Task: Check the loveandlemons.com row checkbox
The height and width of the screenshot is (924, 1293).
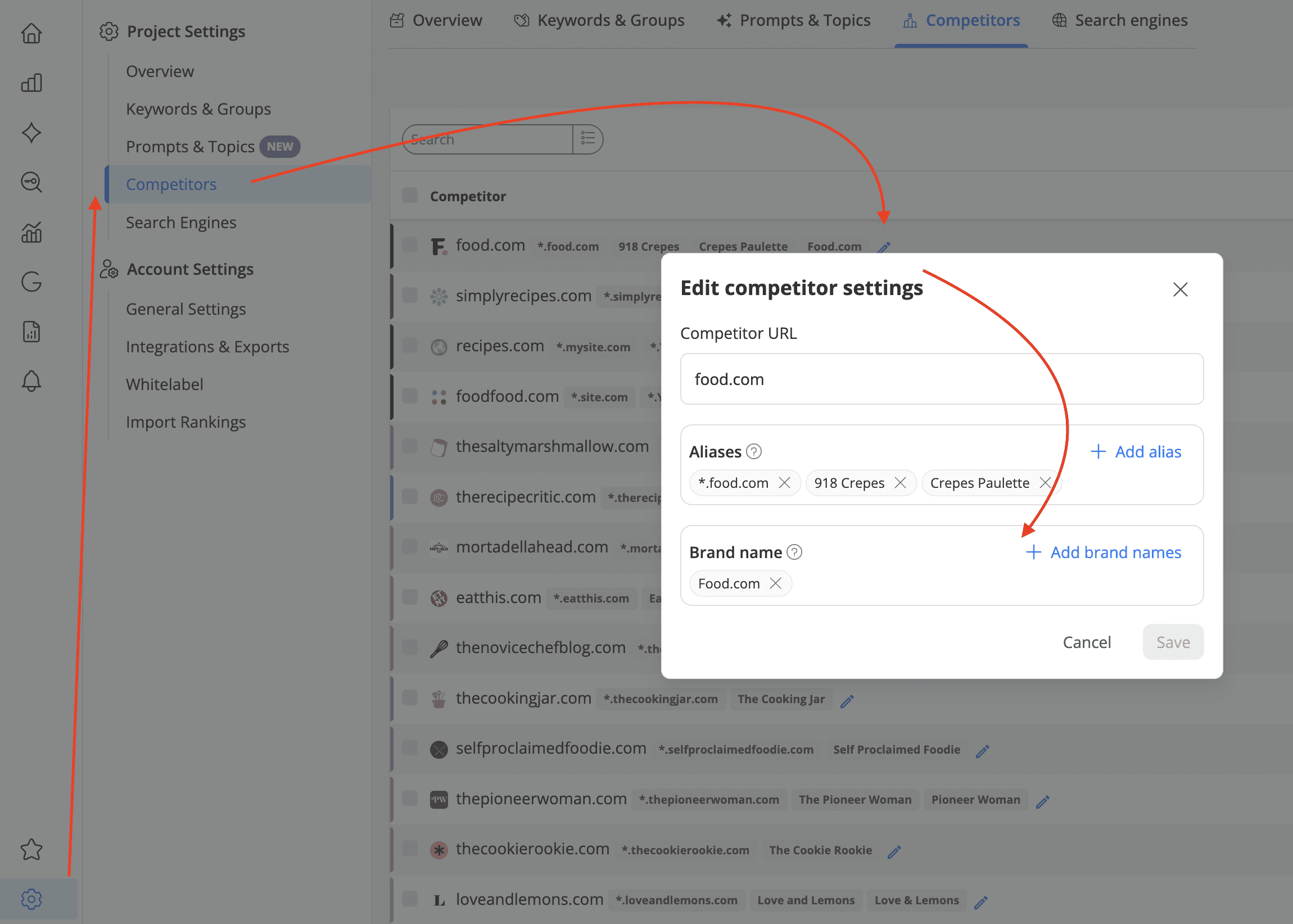Action: coord(410,898)
